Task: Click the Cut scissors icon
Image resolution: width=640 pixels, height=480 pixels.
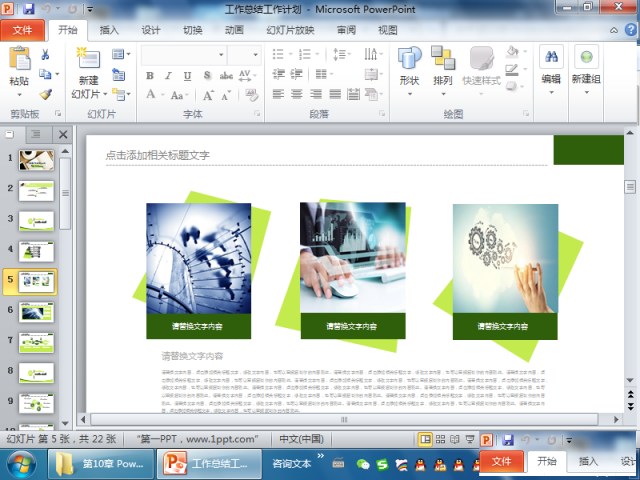Action: click(x=45, y=54)
